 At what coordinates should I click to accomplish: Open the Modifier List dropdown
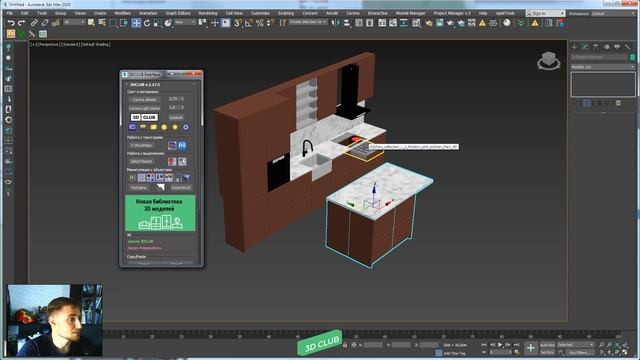pyautogui.click(x=603, y=67)
